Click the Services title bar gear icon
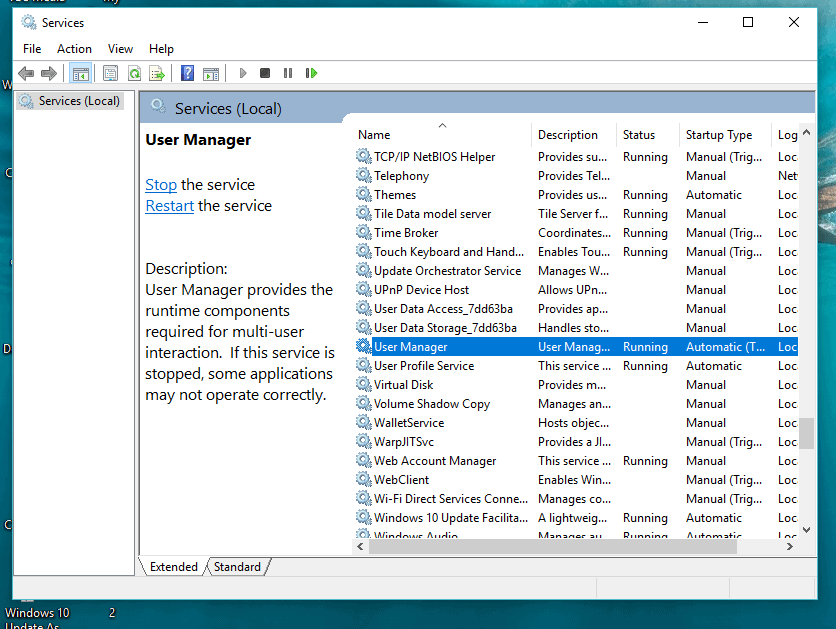The height and width of the screenshot is (629, 836). (29, 22)
